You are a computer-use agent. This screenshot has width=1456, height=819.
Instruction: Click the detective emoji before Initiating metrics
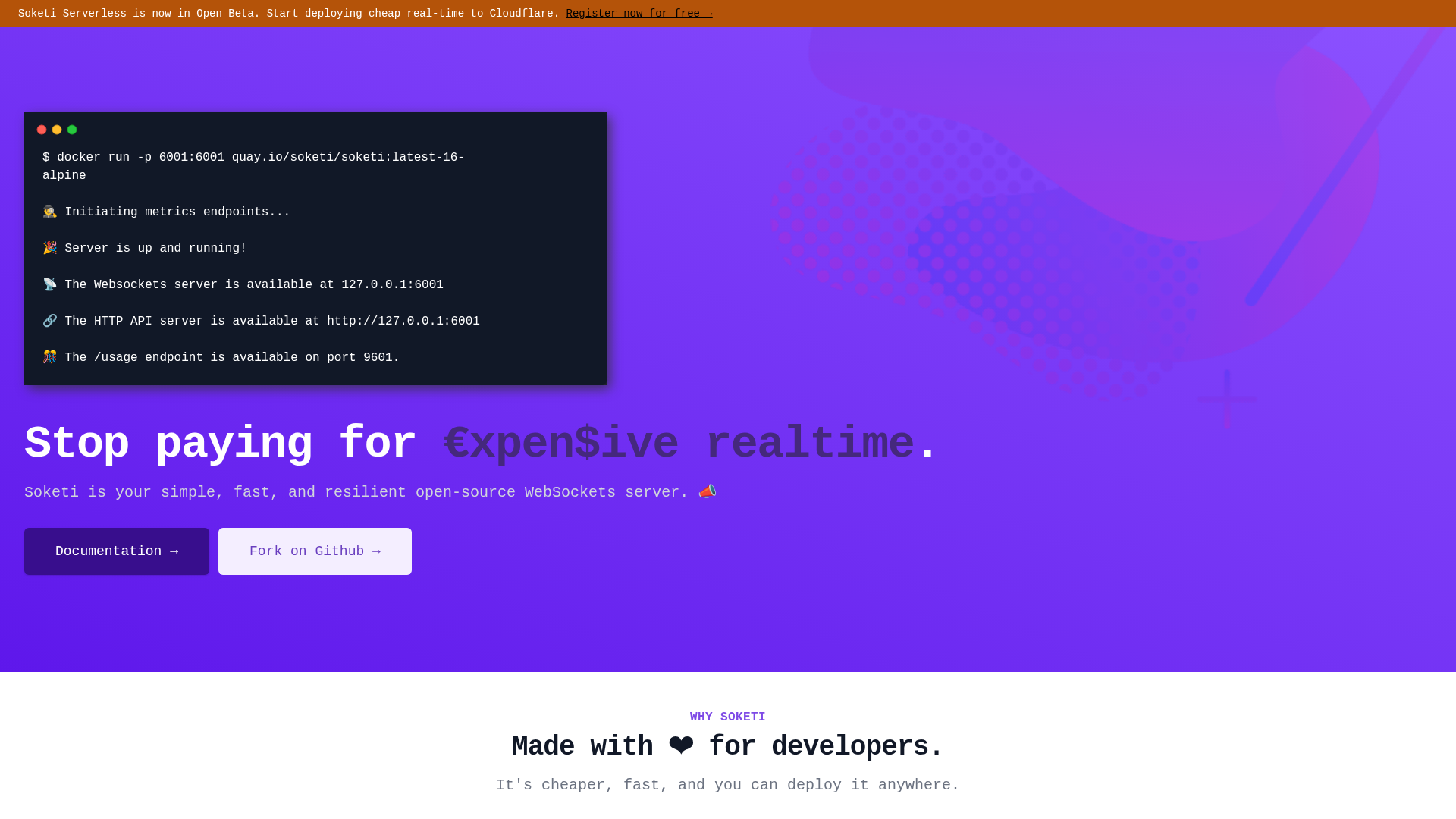pyautogui.click(x=50, y=212)
